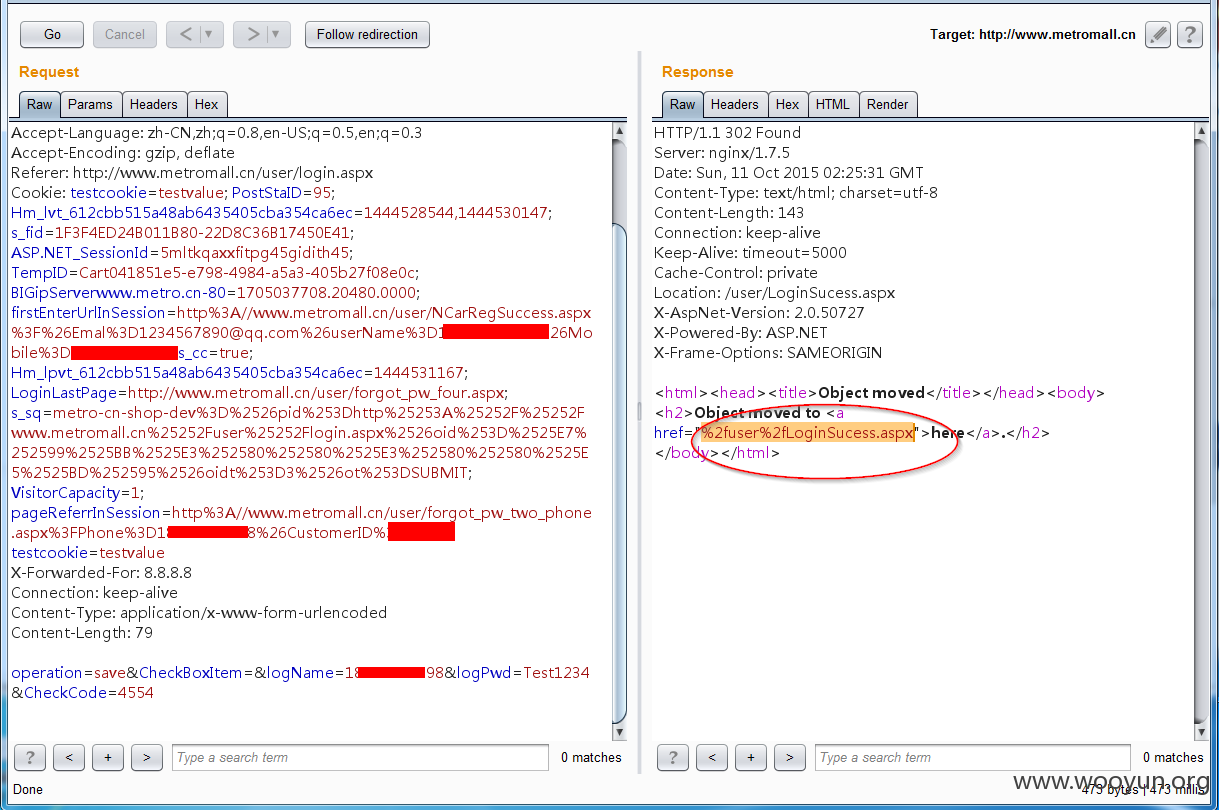Click response search help question button
Viewport: 1219px width, 810px height.
pyautogui.click(x=673, y=758)
